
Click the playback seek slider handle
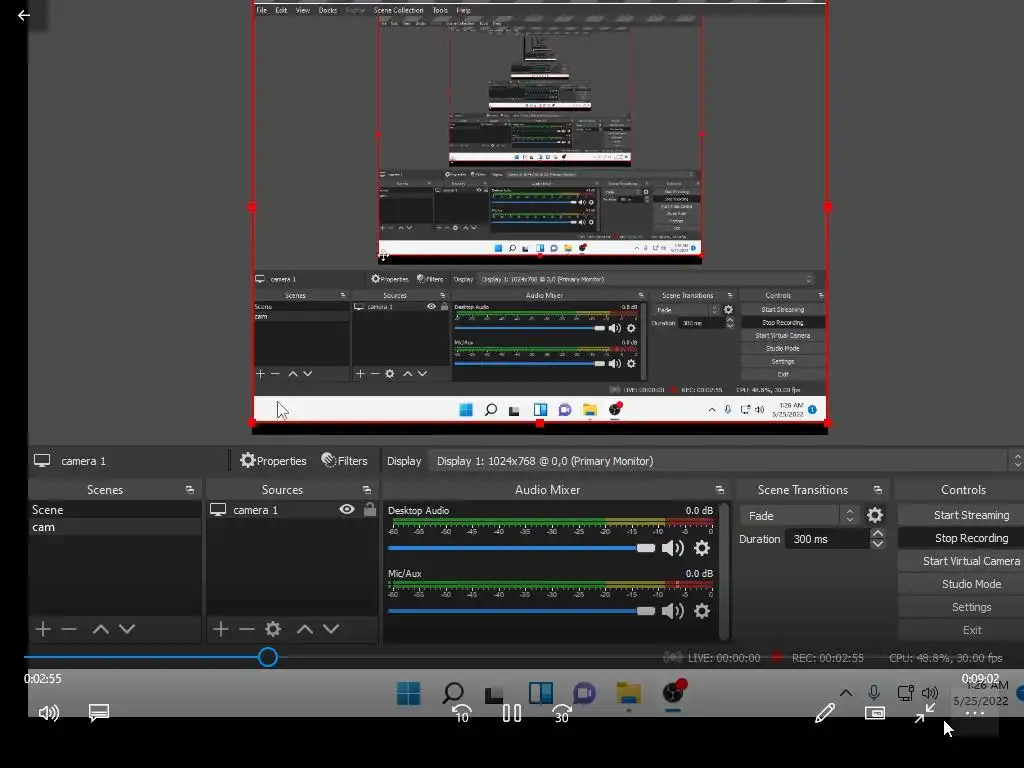(x=268, y=657)
